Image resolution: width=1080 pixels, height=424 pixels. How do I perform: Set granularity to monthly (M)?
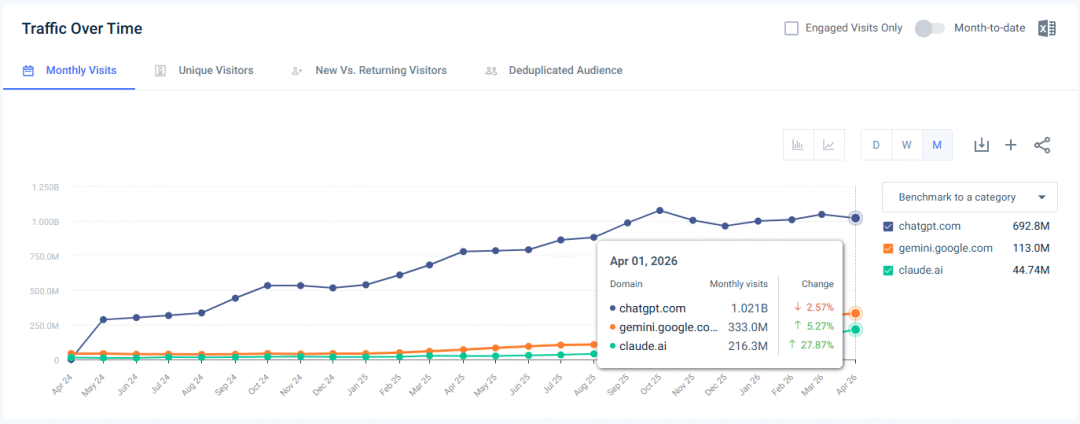tap(937, 145)
